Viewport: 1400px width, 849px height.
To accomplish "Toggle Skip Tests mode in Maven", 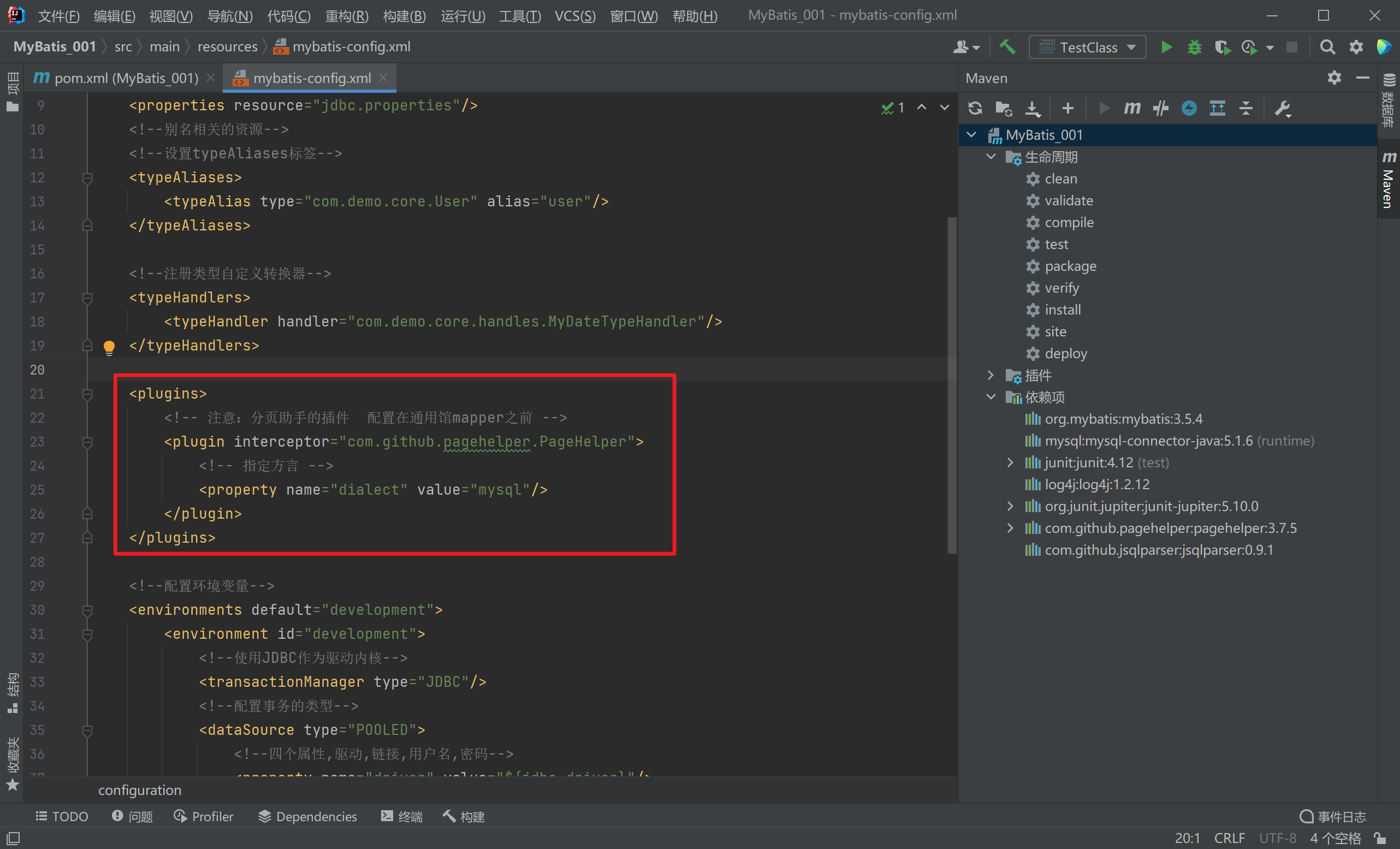I will click(1189, 108).
